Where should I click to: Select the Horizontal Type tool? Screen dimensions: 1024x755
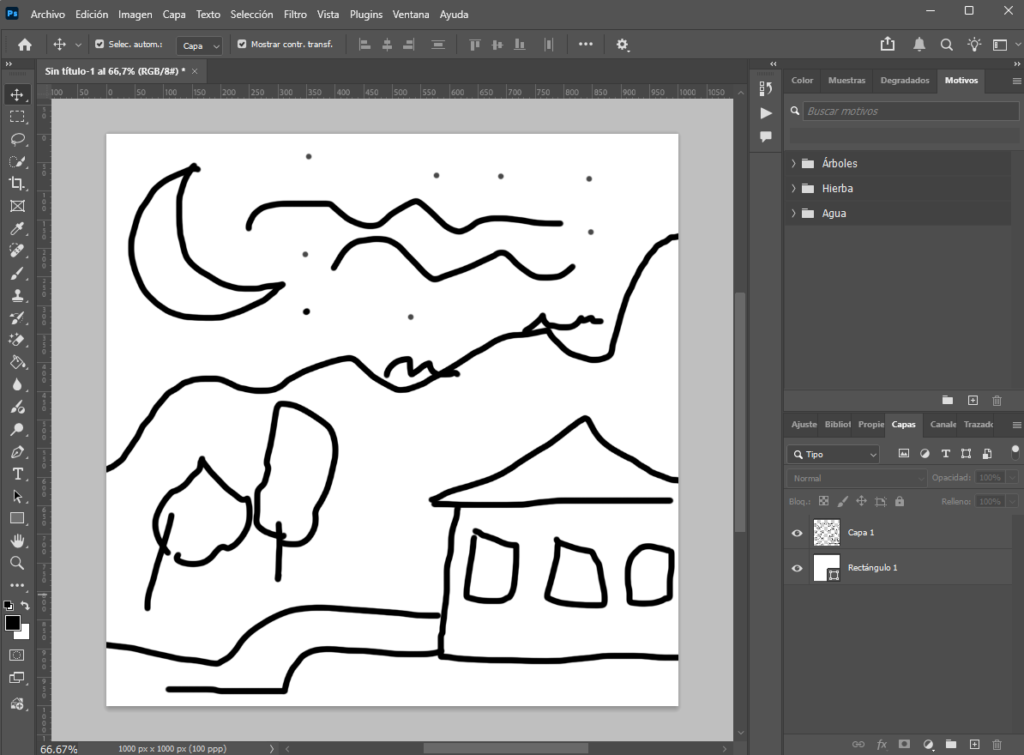tap(17, 474)
